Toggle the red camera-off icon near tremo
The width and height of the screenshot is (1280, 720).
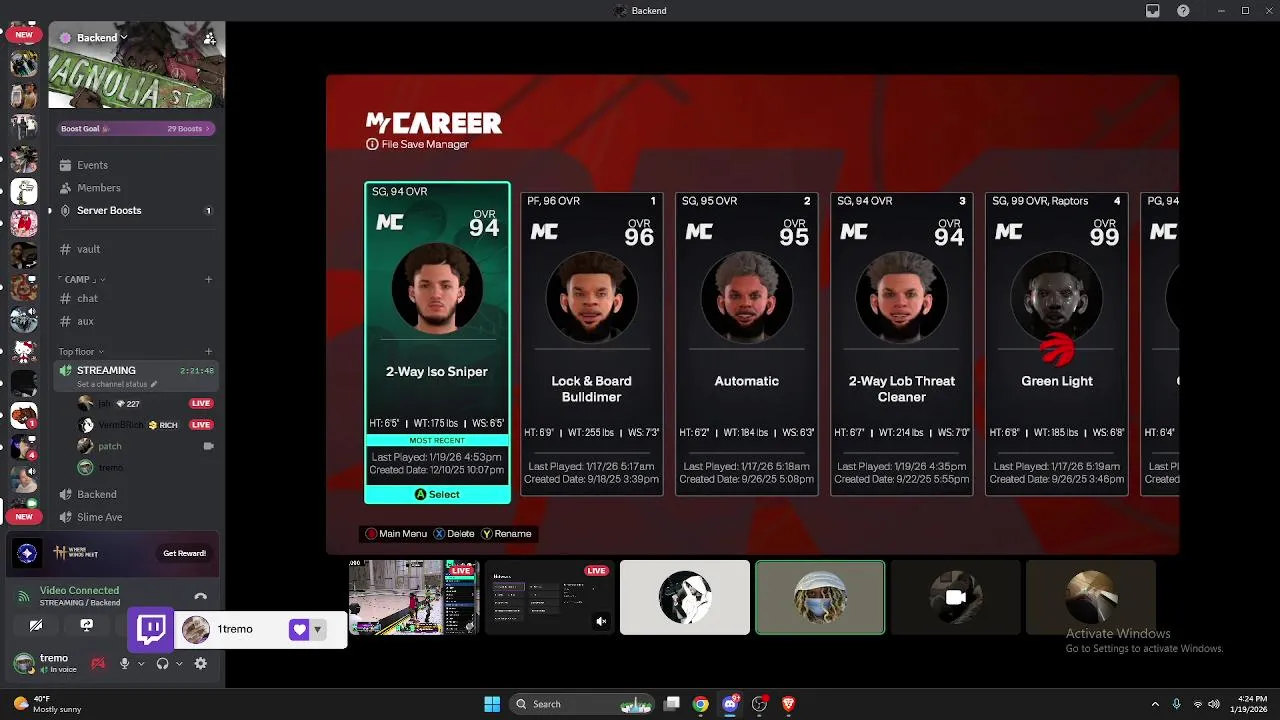tap(98, 663)
